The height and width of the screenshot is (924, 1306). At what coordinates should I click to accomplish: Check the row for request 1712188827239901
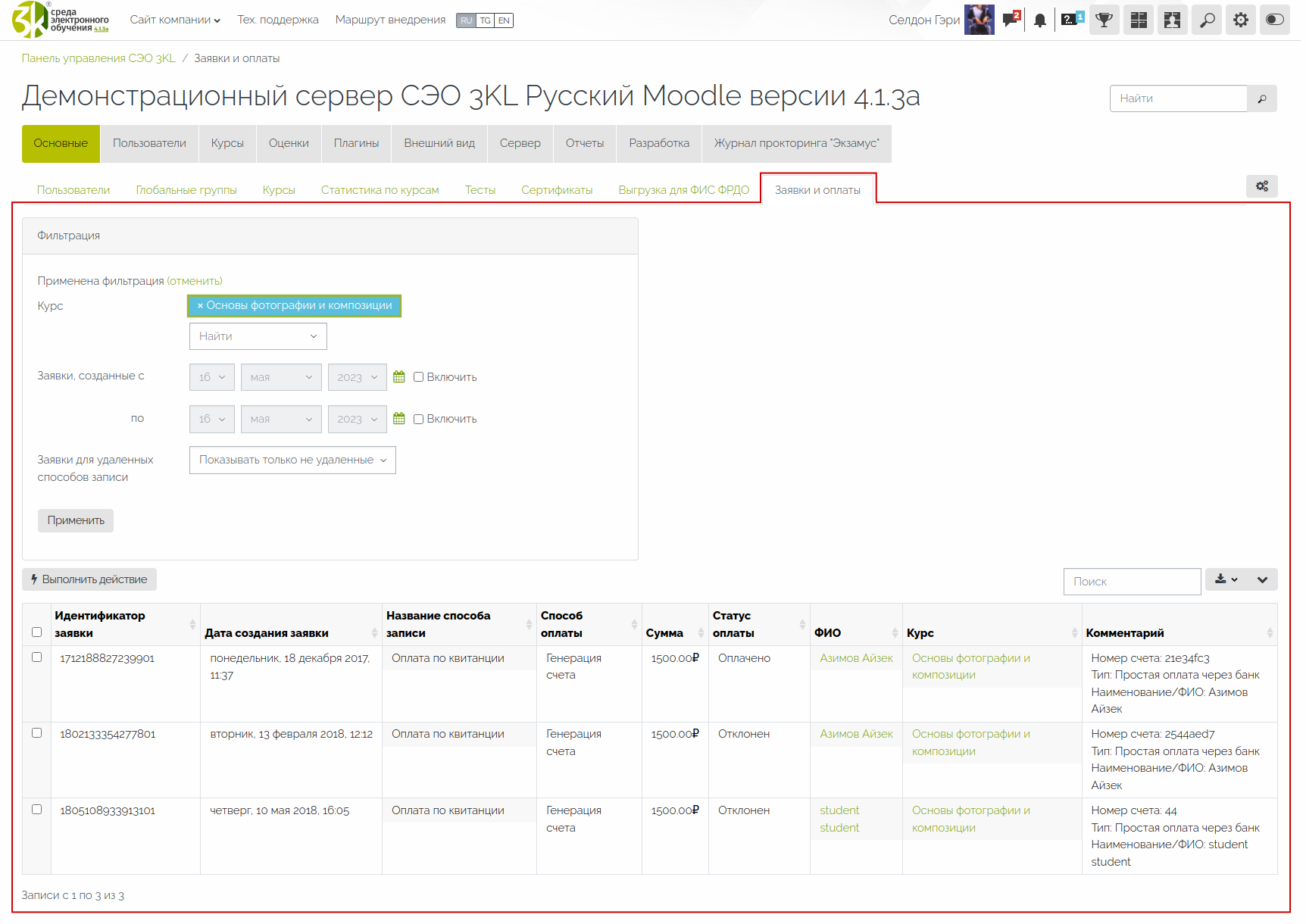[x=36, y=657]
